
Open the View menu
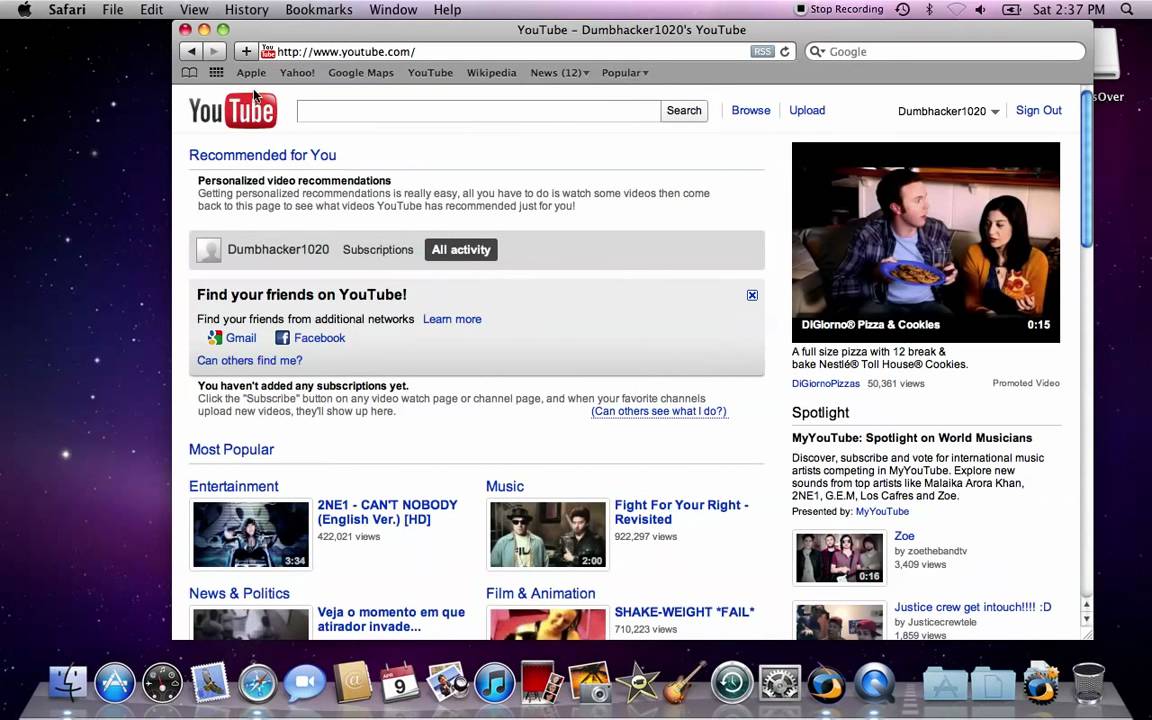point(194,10)
